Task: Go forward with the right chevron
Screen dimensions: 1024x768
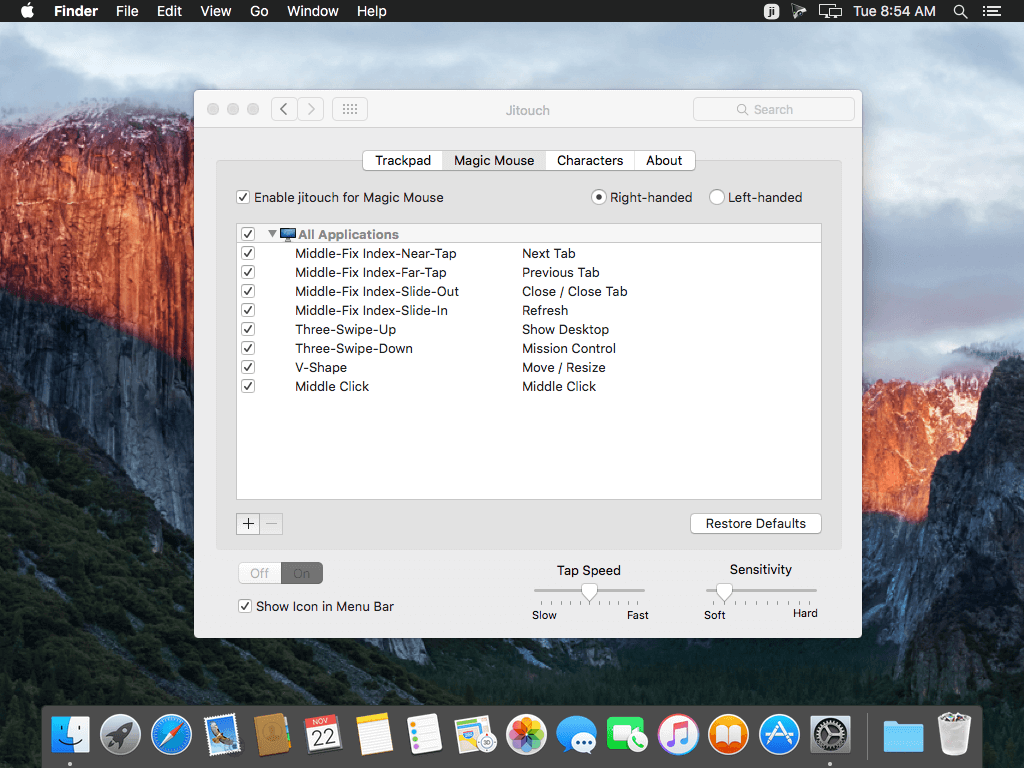Action: tap(312, 109)
